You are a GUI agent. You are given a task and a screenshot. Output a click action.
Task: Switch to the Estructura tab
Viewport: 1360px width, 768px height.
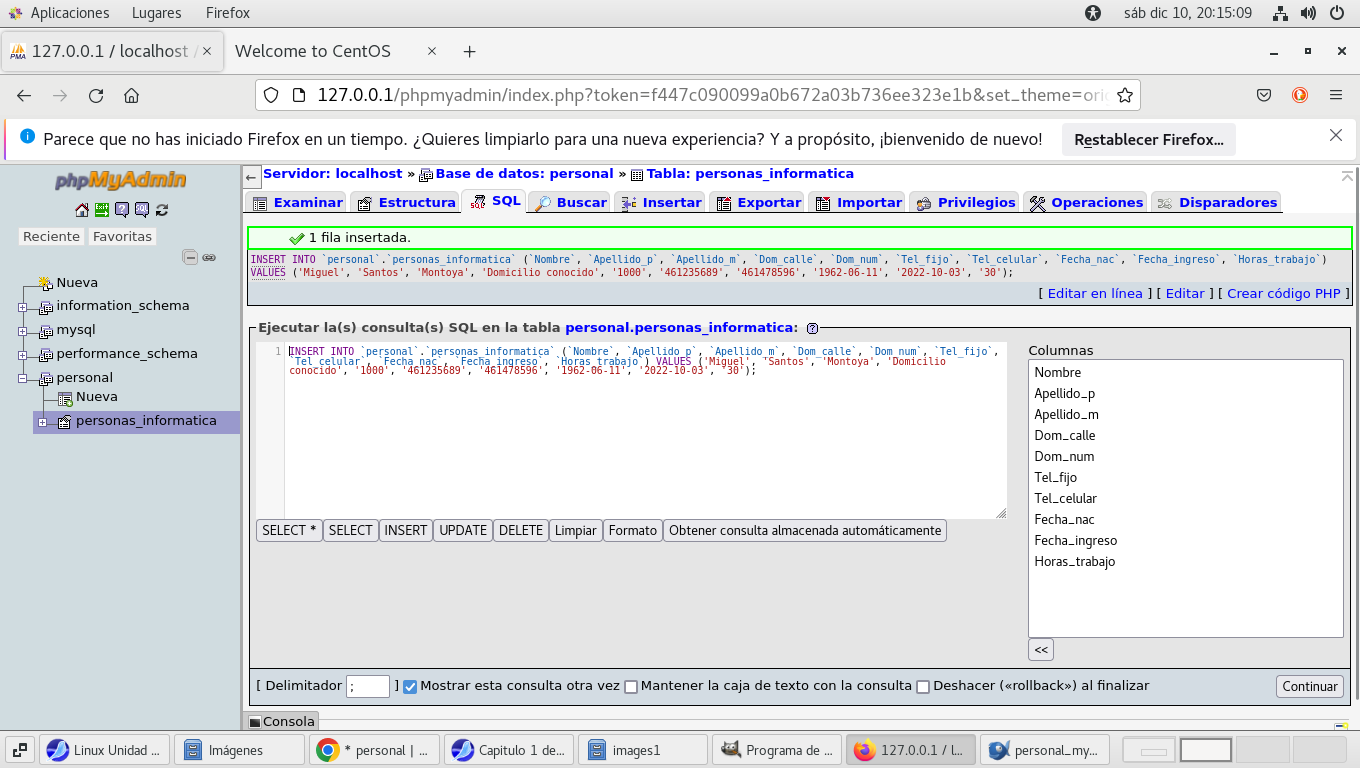tap(406, 202)
